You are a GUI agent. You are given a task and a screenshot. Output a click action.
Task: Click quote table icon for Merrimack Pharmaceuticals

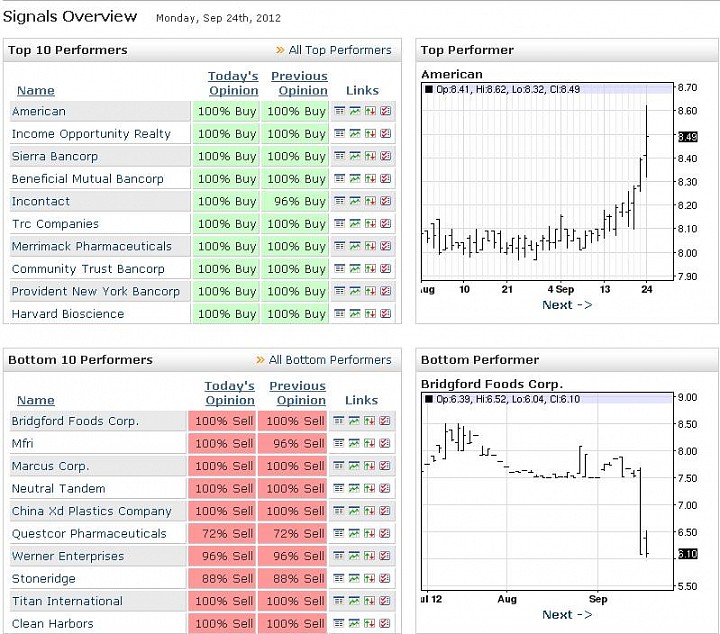coord(339,246)
